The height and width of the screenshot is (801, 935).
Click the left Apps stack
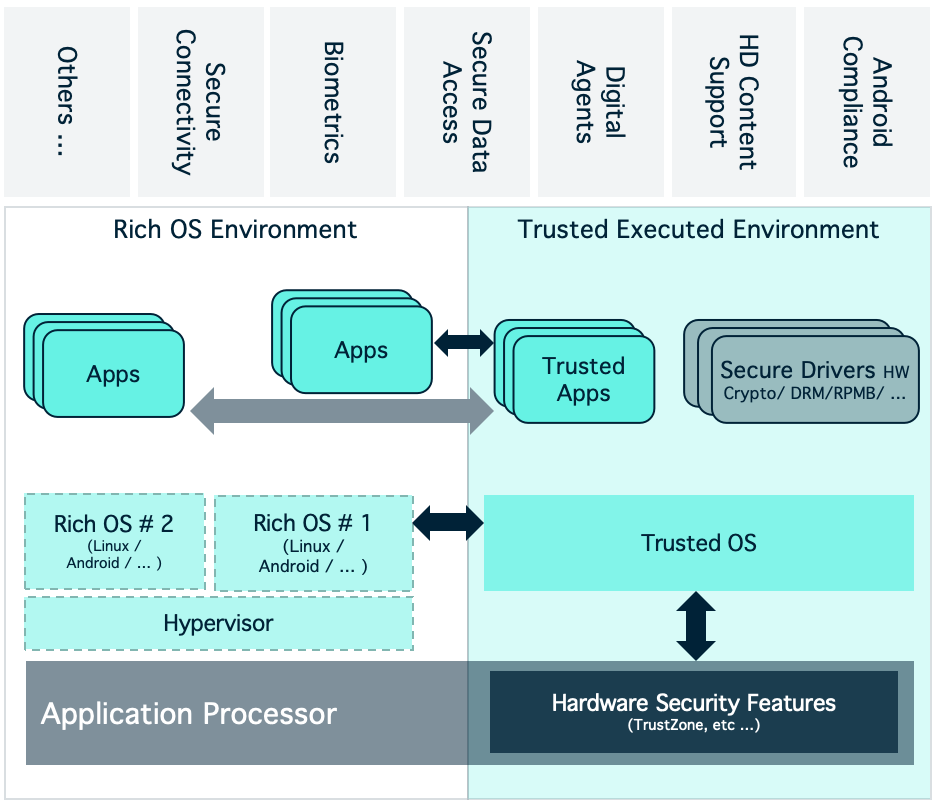104,365
